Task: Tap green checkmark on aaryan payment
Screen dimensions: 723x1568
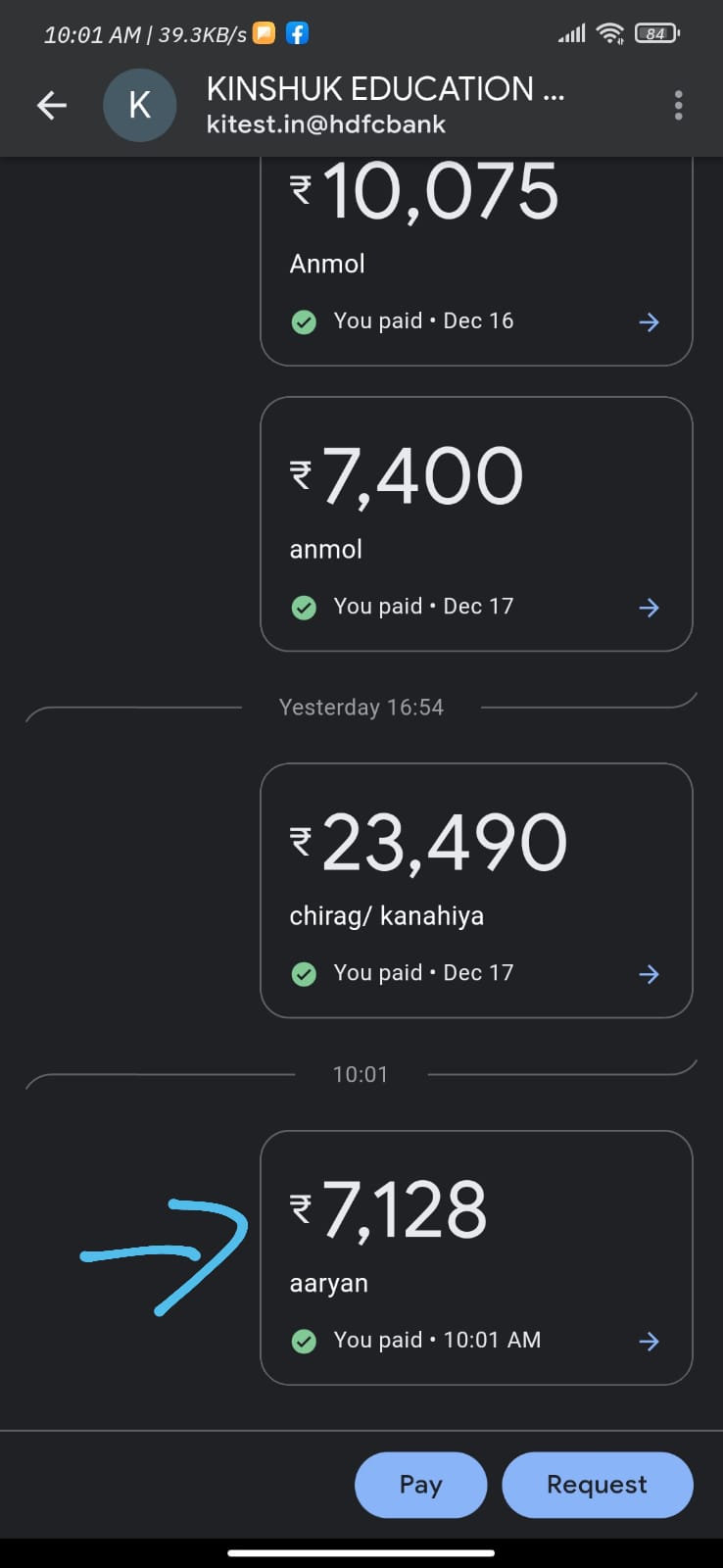Action: click(x=304, y=1341)
